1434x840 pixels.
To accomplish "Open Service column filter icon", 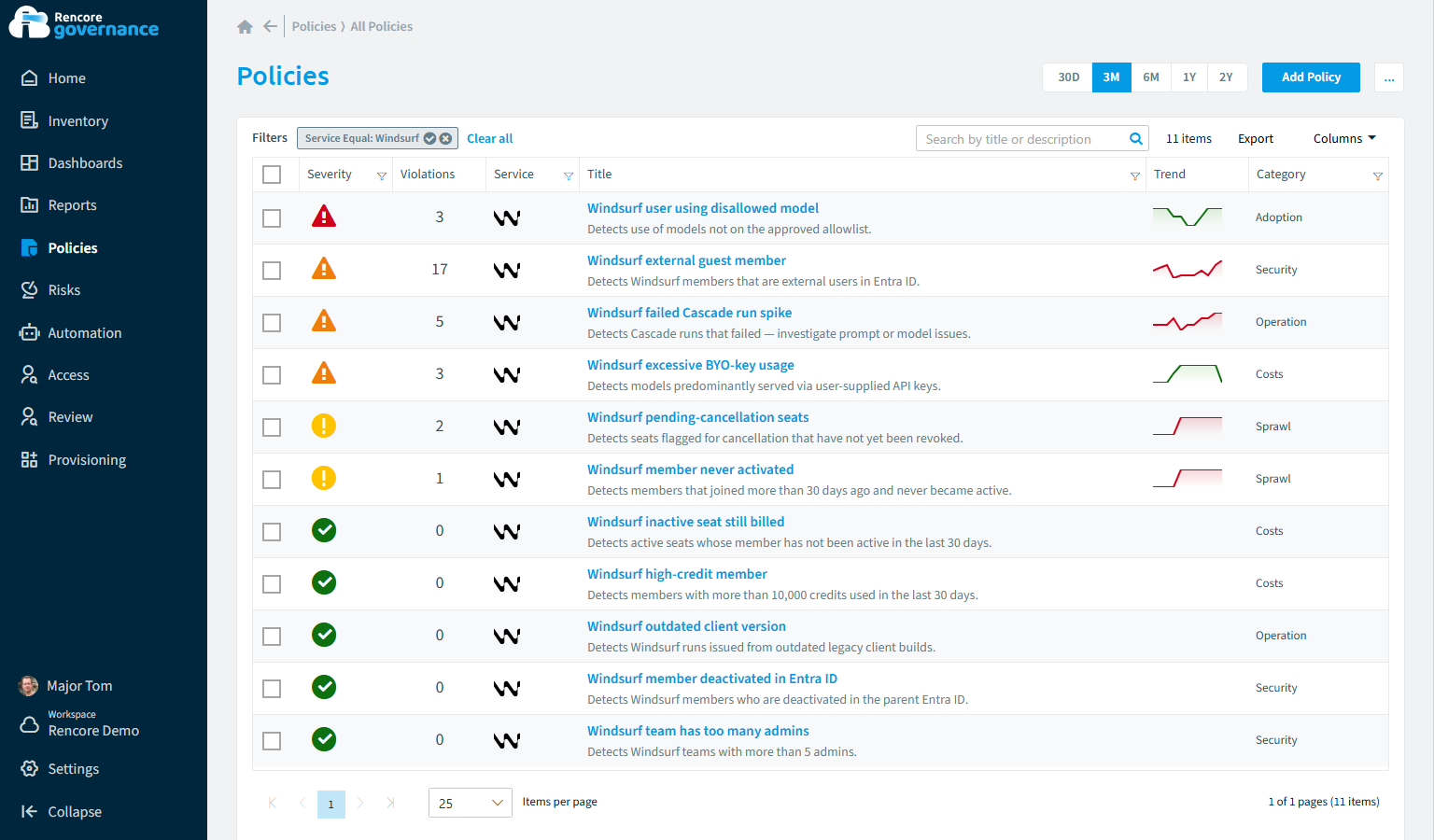I will tap(568, 175).
